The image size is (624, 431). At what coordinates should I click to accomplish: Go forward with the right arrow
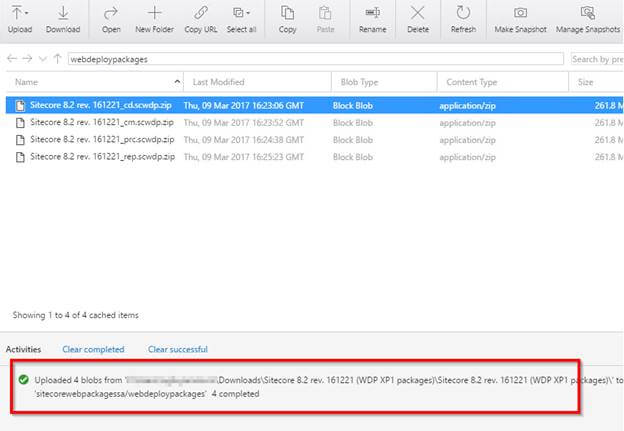point(27,59)
